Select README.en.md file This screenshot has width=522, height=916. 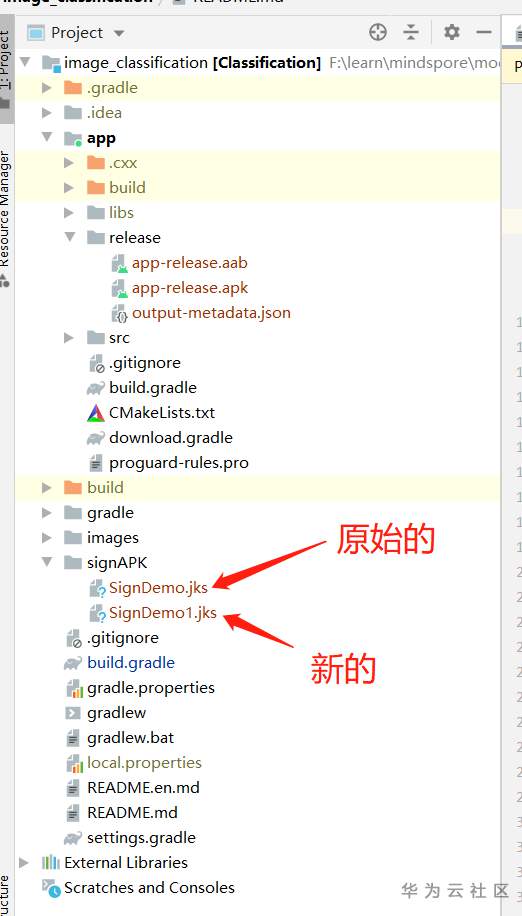coord(143,788)
